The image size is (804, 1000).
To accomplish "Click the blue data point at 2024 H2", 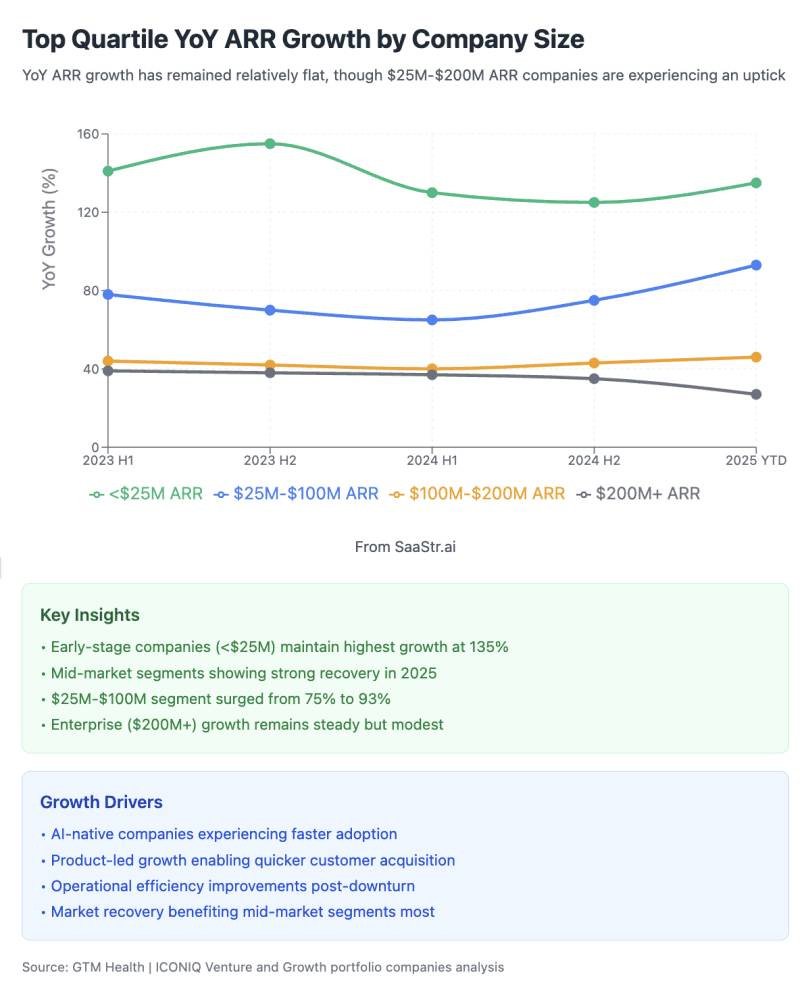I will (594, 300).
